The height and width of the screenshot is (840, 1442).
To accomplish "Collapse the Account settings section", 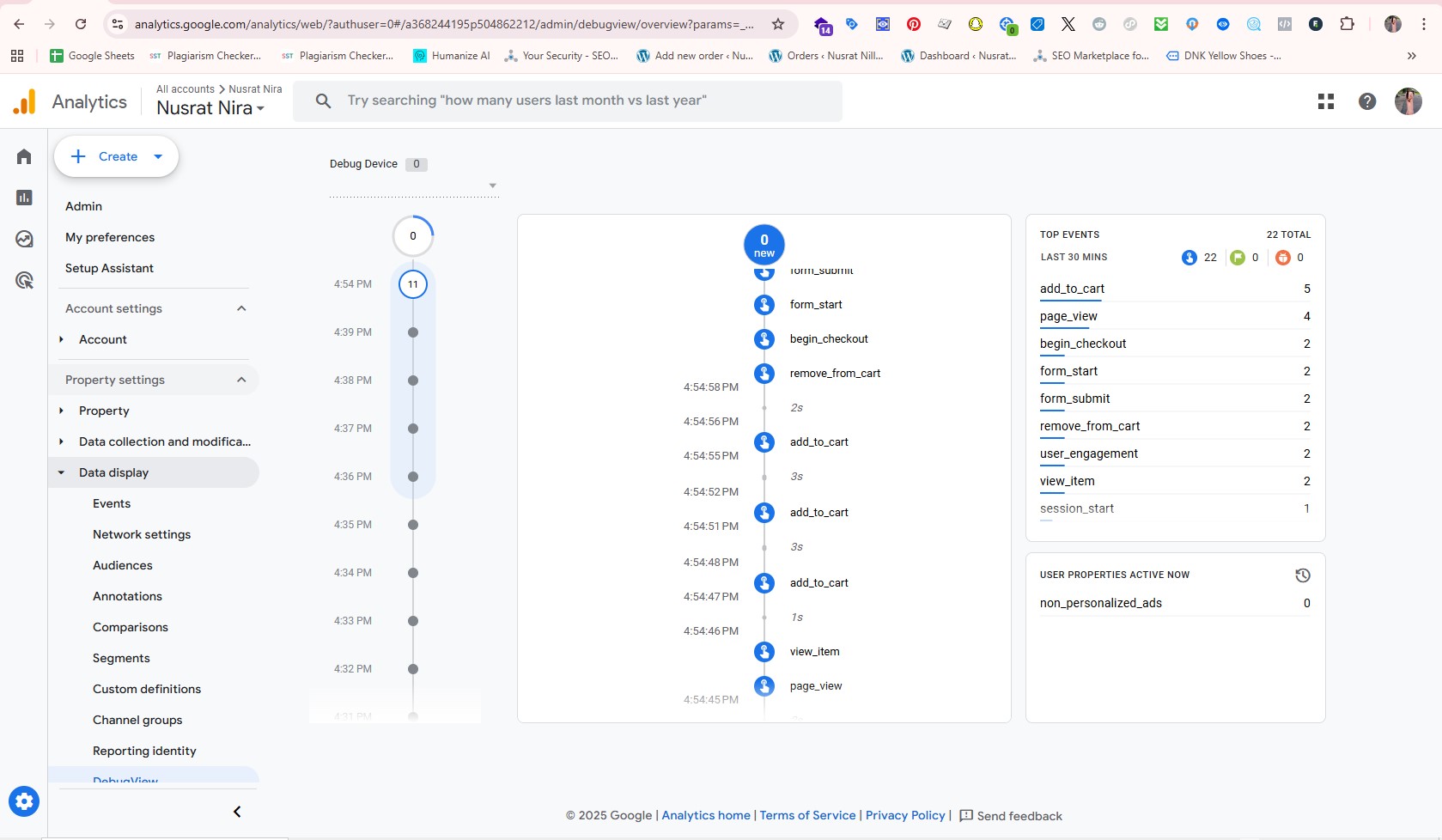I will click(x=240, y=308).
